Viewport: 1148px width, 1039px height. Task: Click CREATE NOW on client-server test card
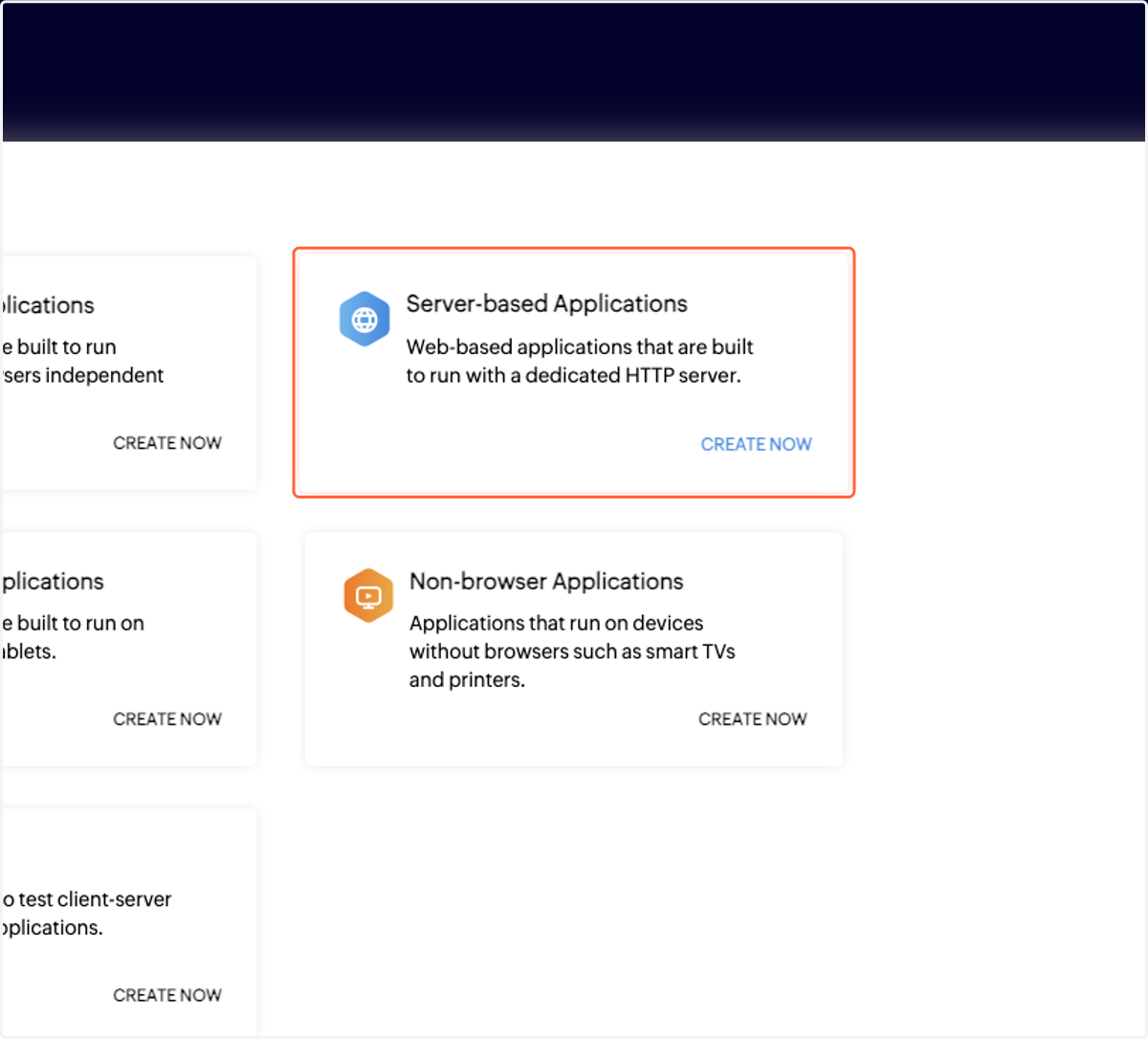167,995
